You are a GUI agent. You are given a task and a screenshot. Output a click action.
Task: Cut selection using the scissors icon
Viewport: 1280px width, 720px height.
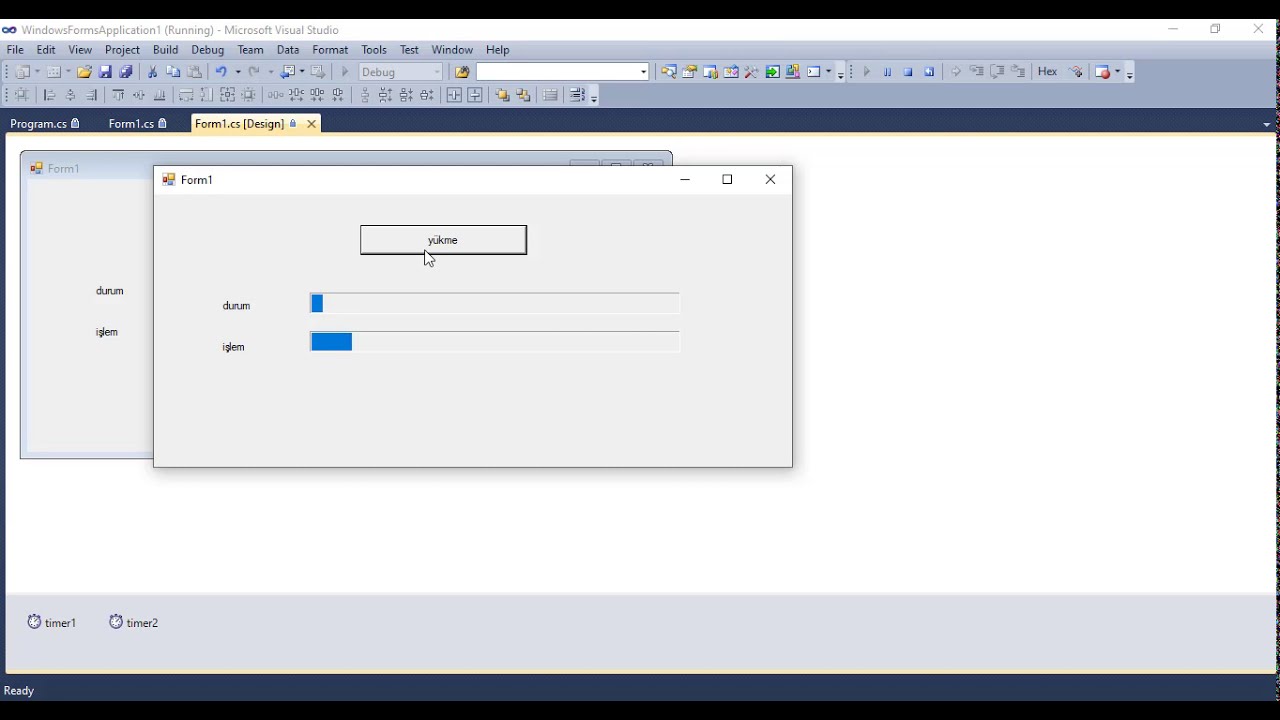click(x=152, y=72)
